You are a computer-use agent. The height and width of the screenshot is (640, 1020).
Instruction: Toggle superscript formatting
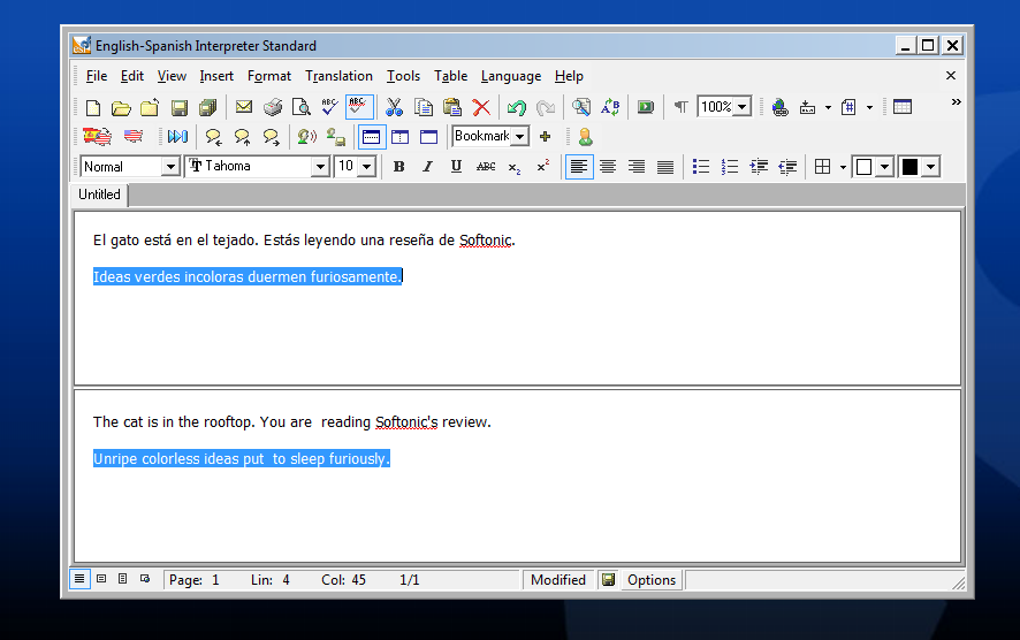tap(543, 167)
